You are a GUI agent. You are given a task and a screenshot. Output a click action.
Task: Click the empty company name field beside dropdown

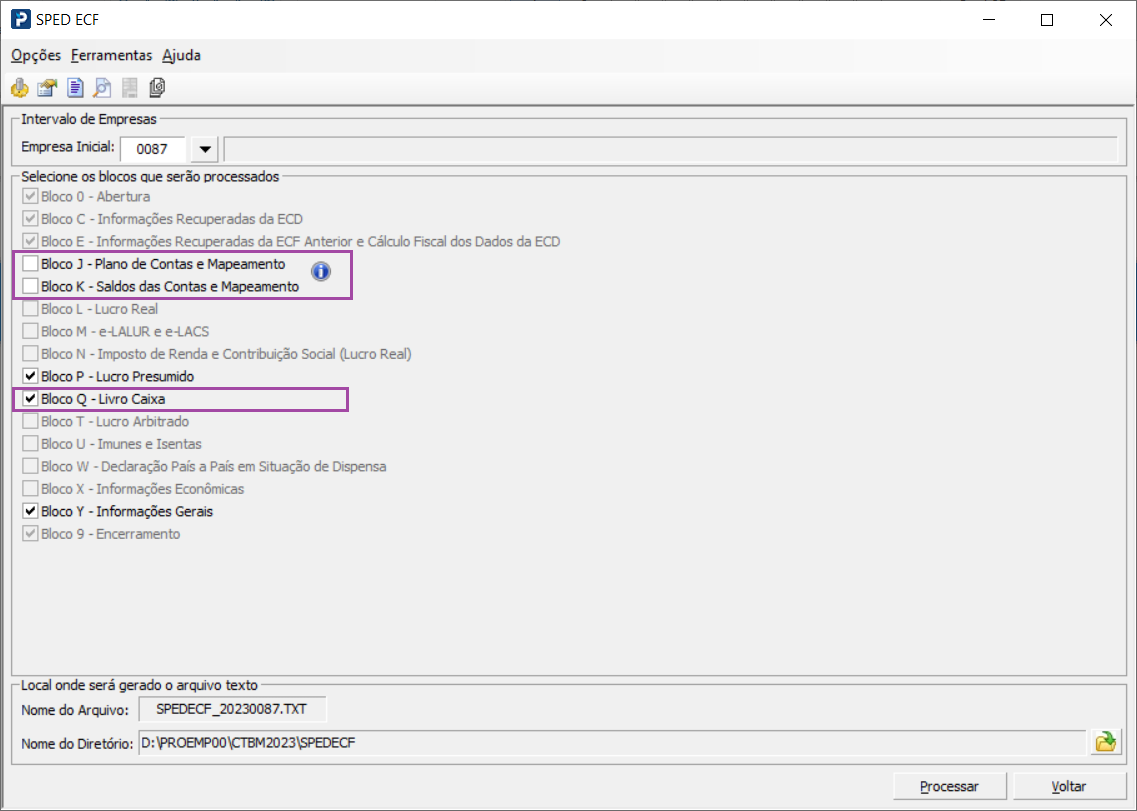coord(670,149)
